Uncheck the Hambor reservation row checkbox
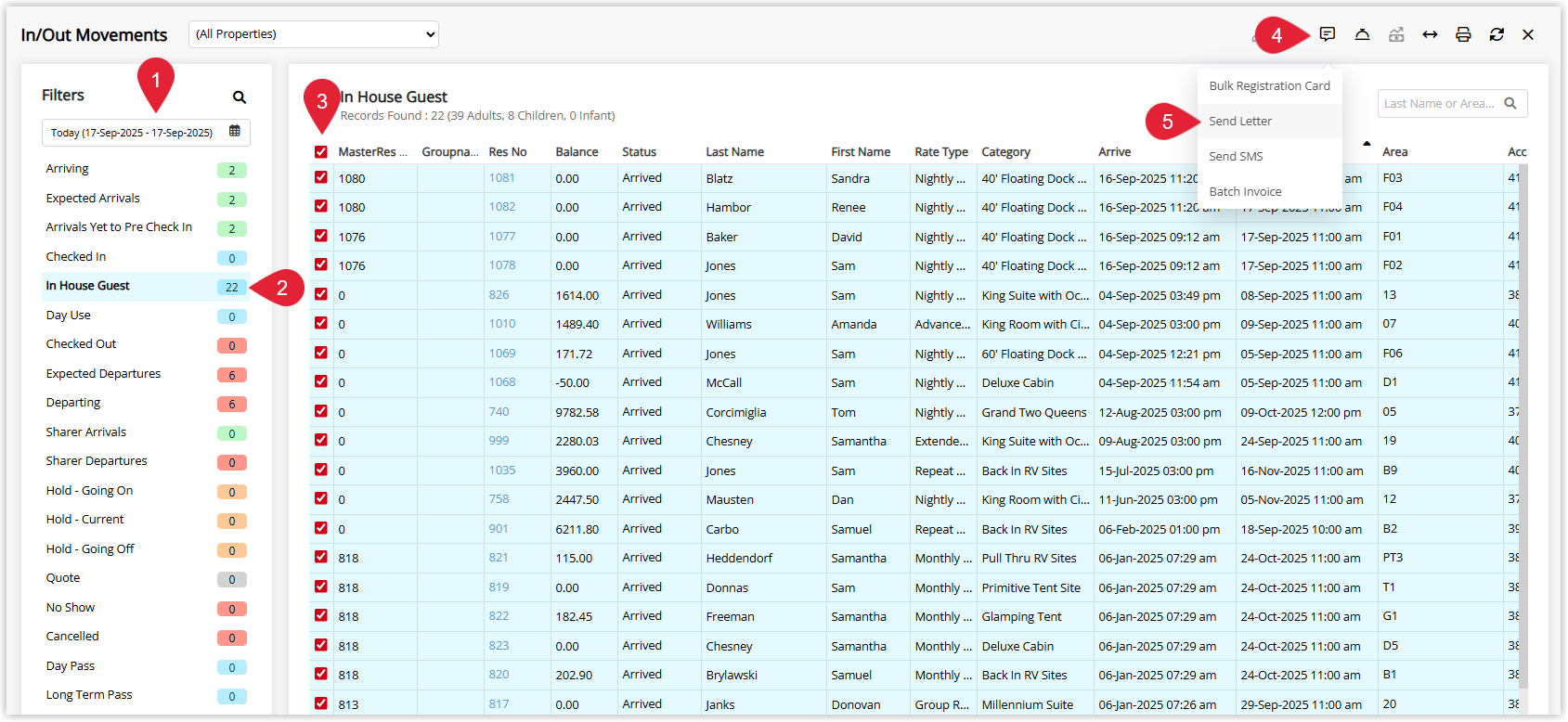Image resolution: width=1568 pixels, height=722 pixels. [x=321, y=207]
